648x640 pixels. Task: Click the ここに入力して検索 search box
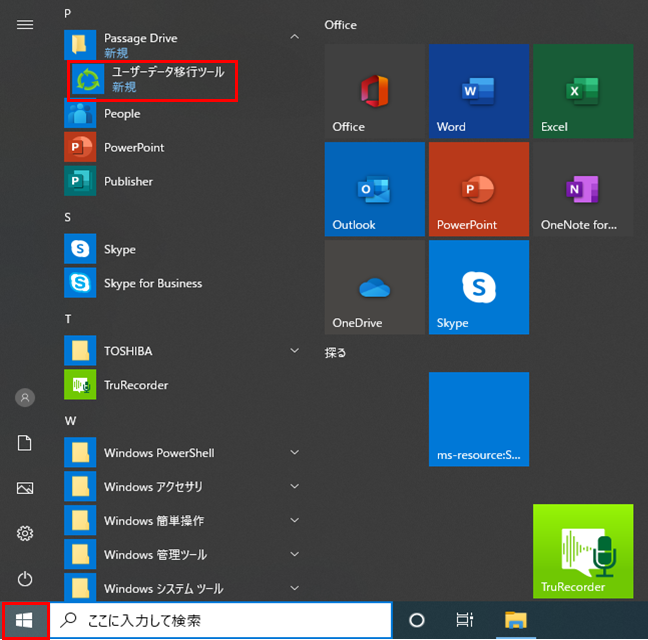pos(221,620)
